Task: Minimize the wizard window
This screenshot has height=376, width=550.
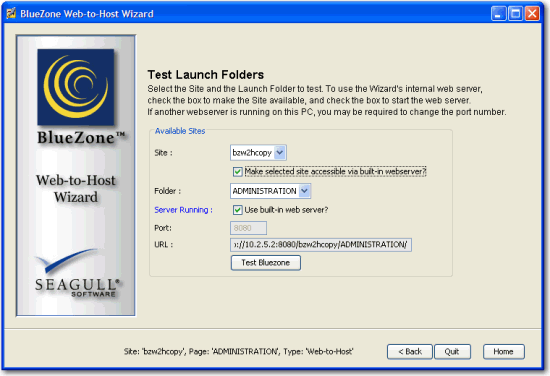Action: (498, 14)
